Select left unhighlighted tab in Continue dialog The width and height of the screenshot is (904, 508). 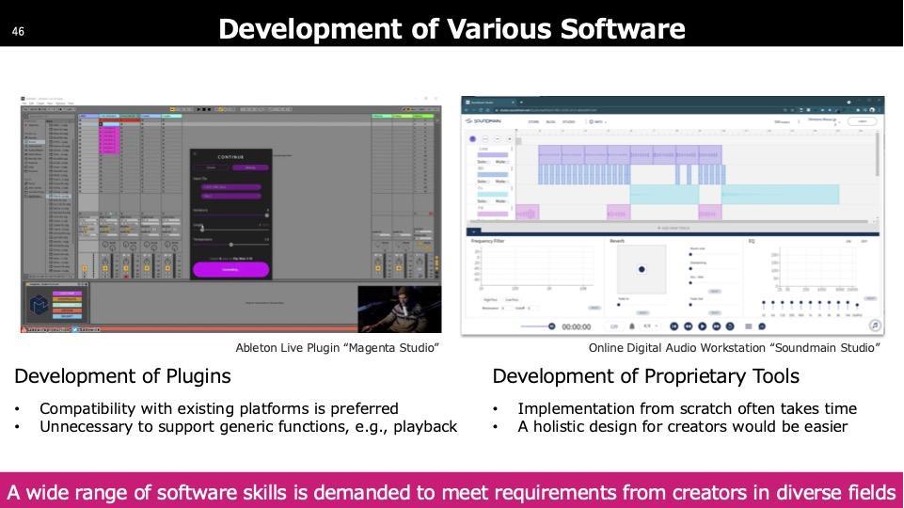(x=212, y=168)
